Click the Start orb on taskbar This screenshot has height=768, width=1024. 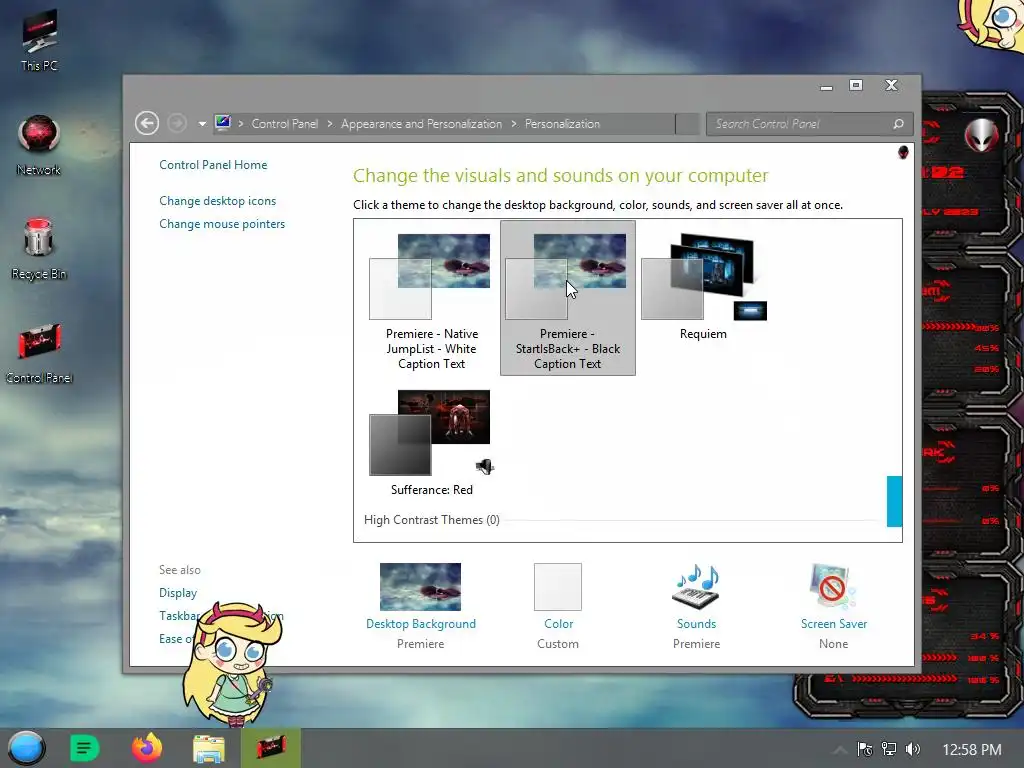tap(26, 748)
